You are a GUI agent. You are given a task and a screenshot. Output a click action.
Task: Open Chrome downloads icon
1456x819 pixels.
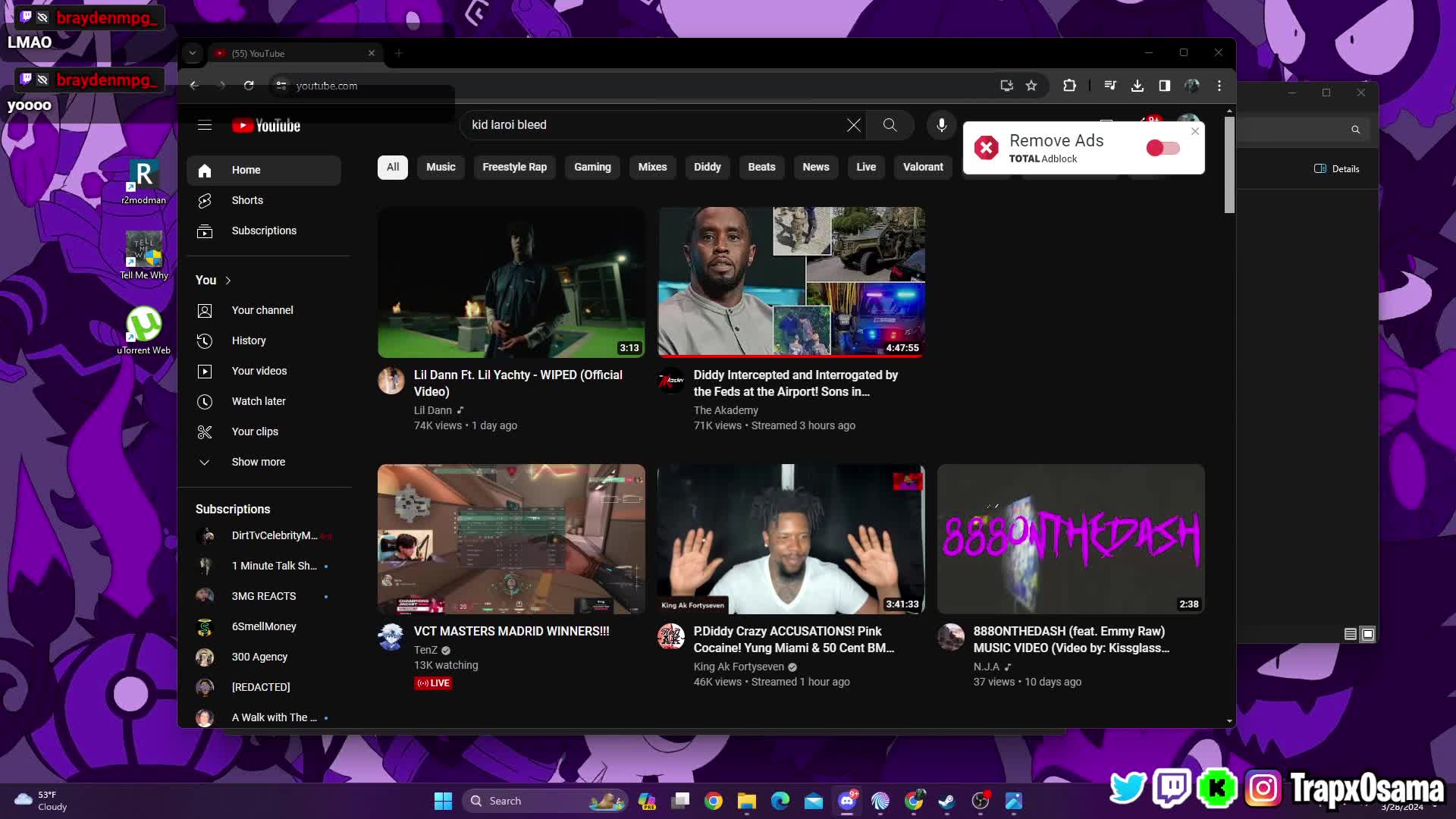point(1137,86)
